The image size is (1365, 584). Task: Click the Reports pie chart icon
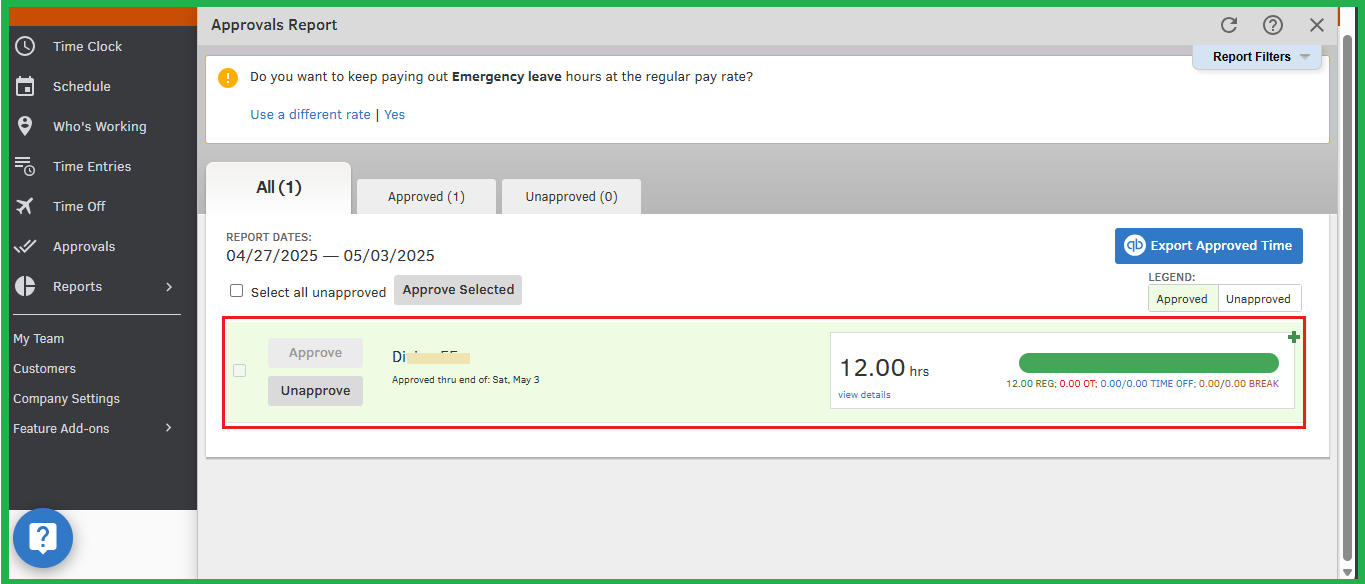point(25,286)
